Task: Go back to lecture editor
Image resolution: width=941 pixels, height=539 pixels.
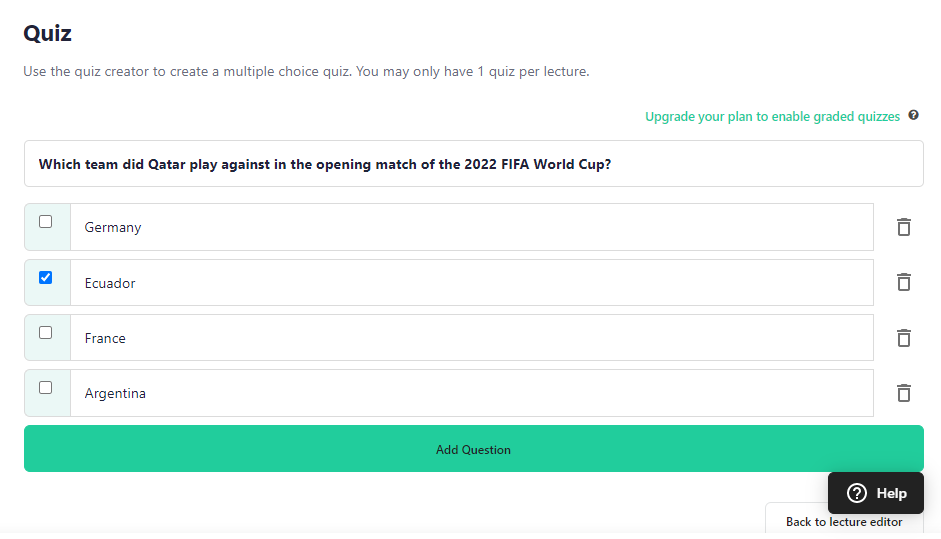Action: 844,522
